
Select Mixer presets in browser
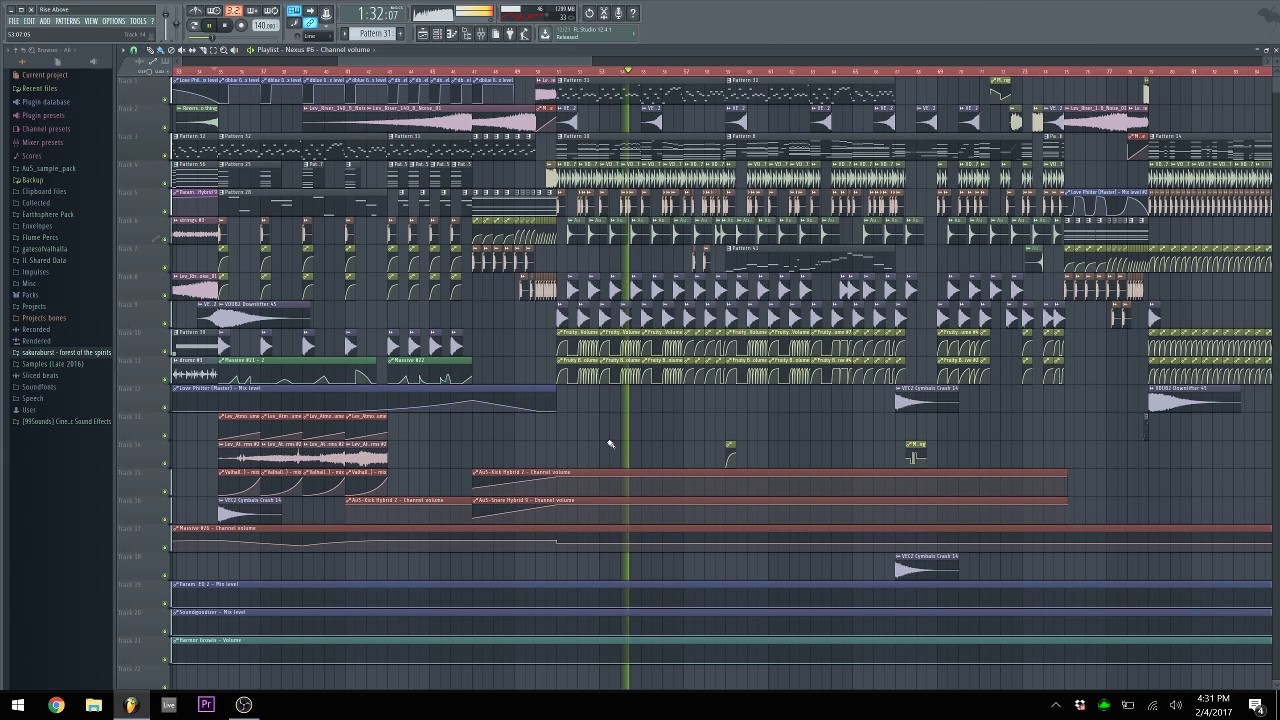point(43,142)
